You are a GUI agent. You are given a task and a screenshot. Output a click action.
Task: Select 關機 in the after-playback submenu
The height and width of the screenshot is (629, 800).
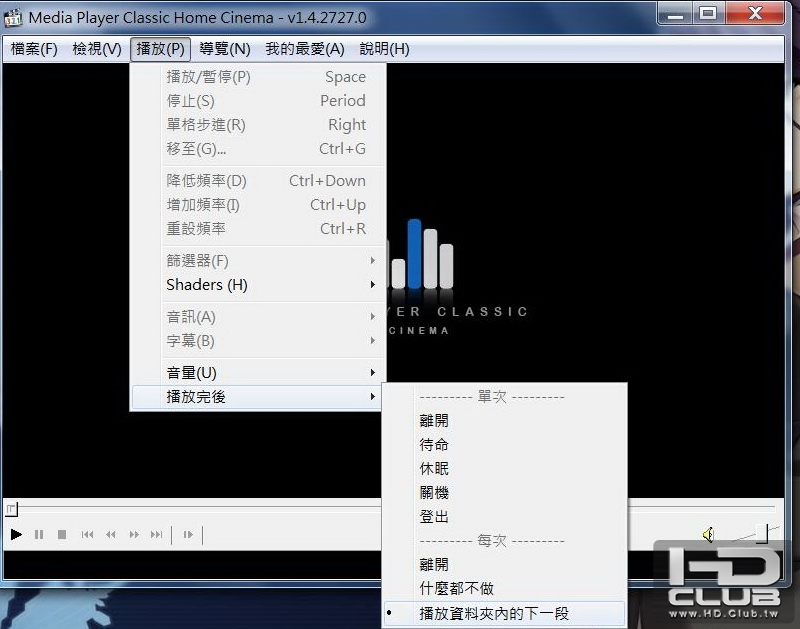(504, 493)
